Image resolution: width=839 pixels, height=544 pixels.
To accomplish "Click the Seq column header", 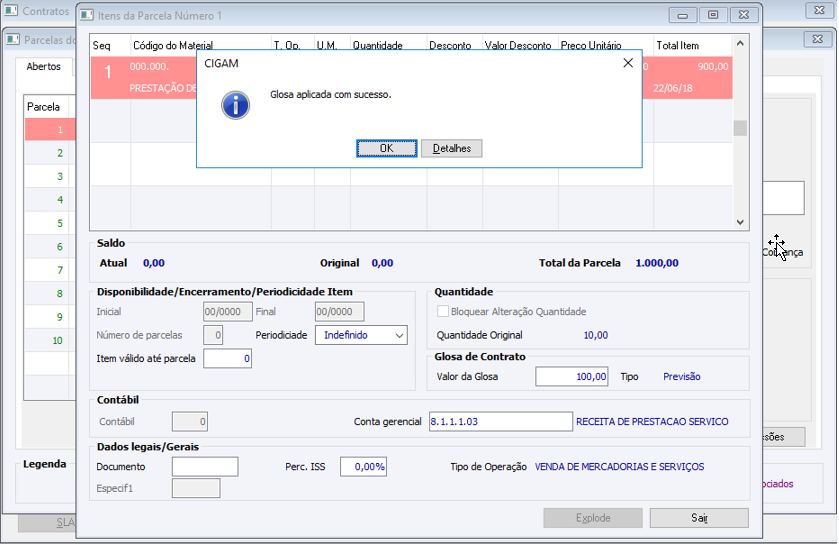I will 110,45.
